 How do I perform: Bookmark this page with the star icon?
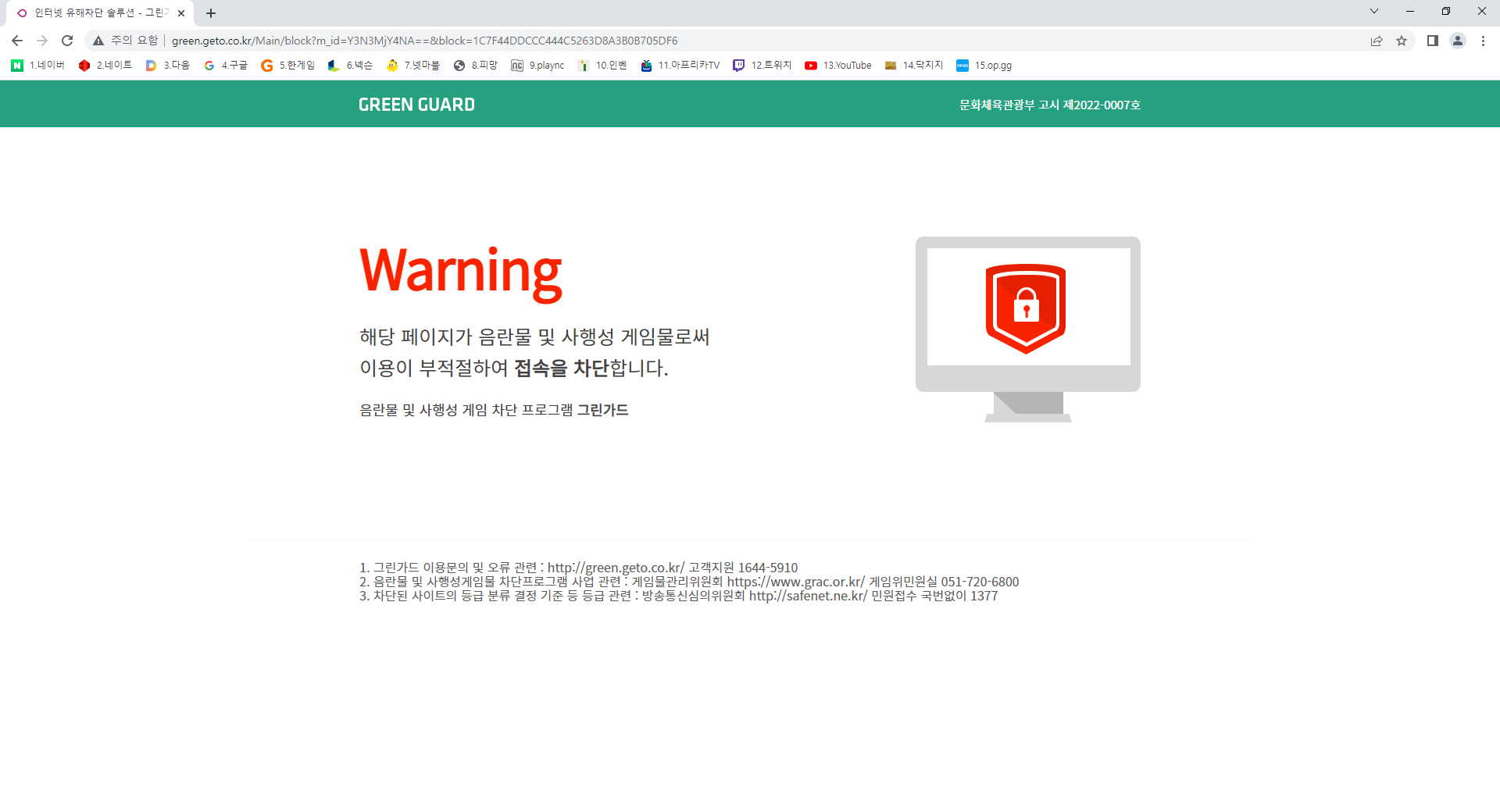(1402, 41)
